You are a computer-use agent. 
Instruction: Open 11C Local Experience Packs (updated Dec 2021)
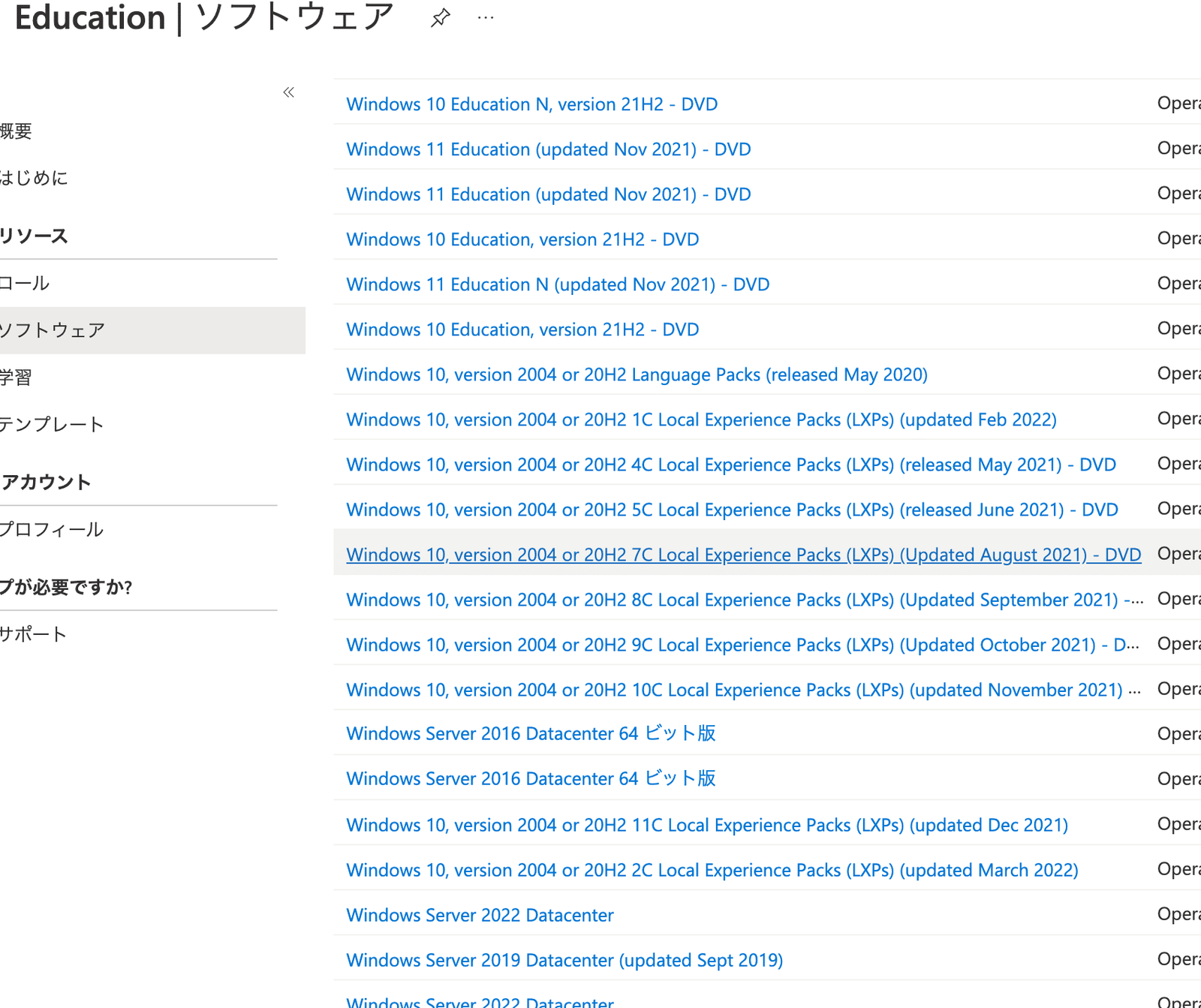[x=707, y=825]
